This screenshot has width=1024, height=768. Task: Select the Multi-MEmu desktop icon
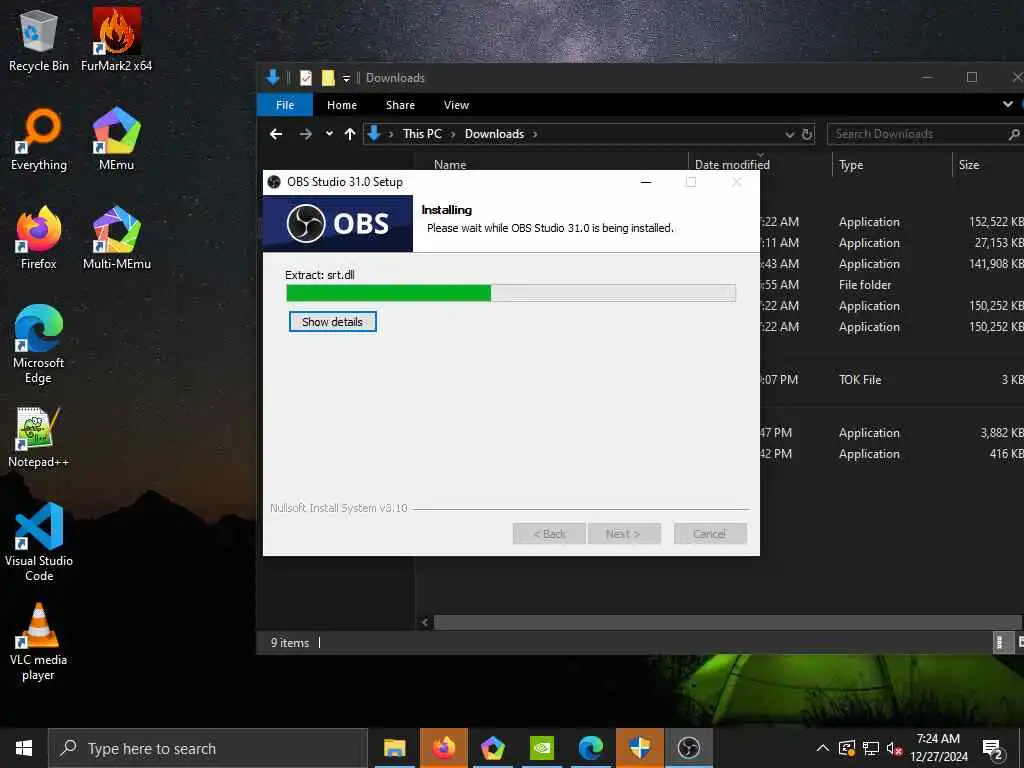pyautogui.click(x=116, y=238)
